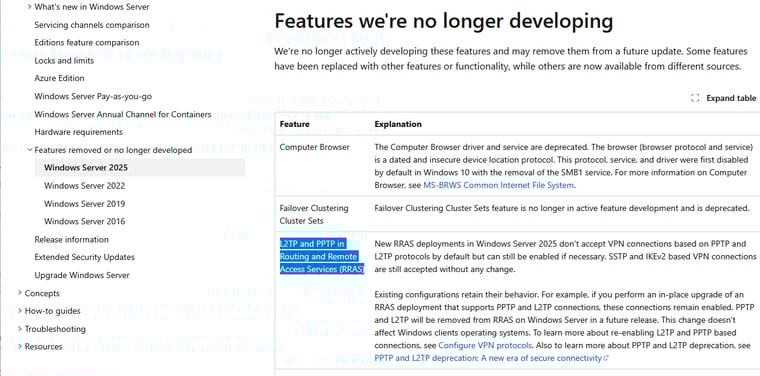Viewport: 760px width, 376px height.
Task: Select Windows Server 2019 in sidebar
Action: tap(84, 204)
